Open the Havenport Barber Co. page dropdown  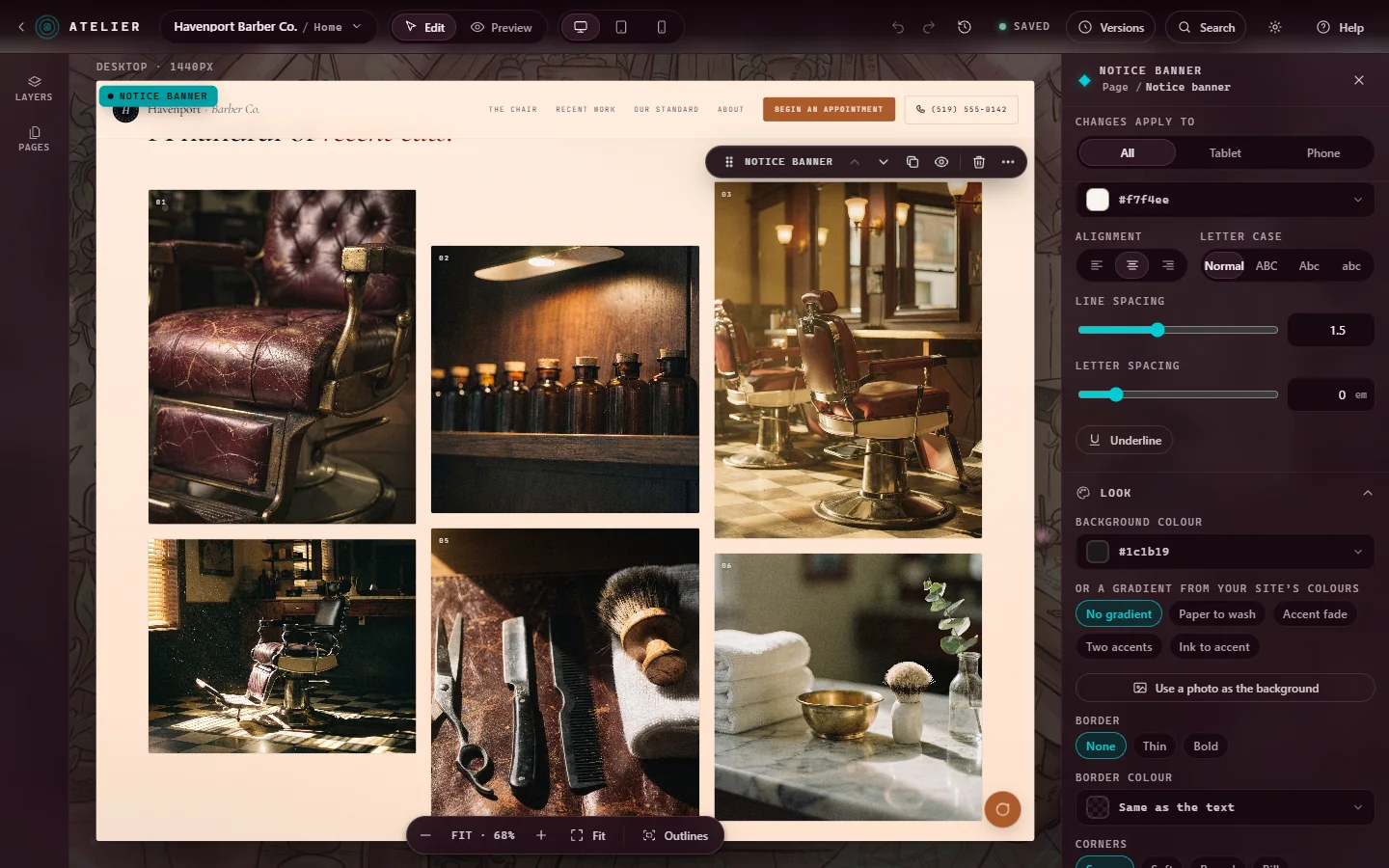(268, 27)
